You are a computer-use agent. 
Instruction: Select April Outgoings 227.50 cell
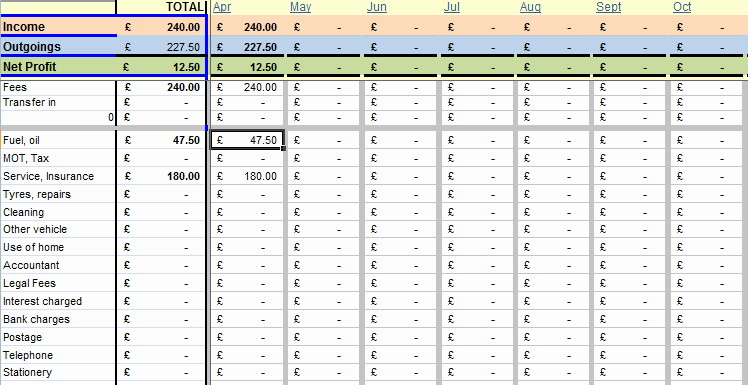pyautogui.click(x=247, y=47)
